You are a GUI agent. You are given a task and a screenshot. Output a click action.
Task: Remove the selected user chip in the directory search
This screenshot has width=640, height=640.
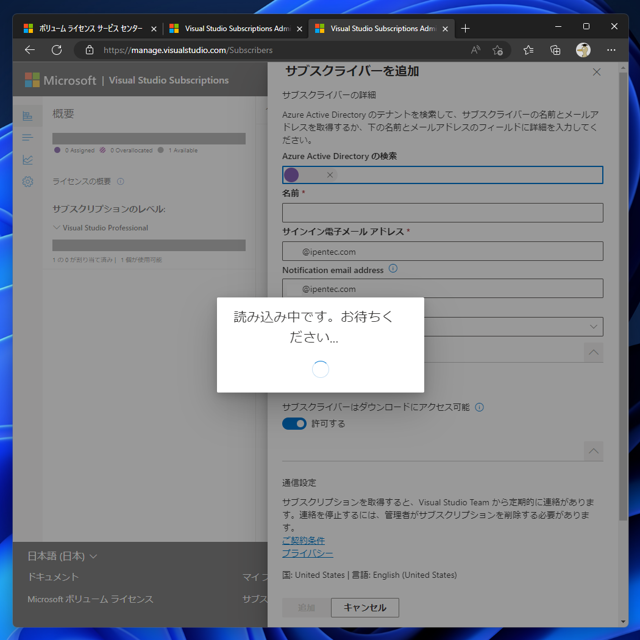pyautogui.click(x=330, y=175)
